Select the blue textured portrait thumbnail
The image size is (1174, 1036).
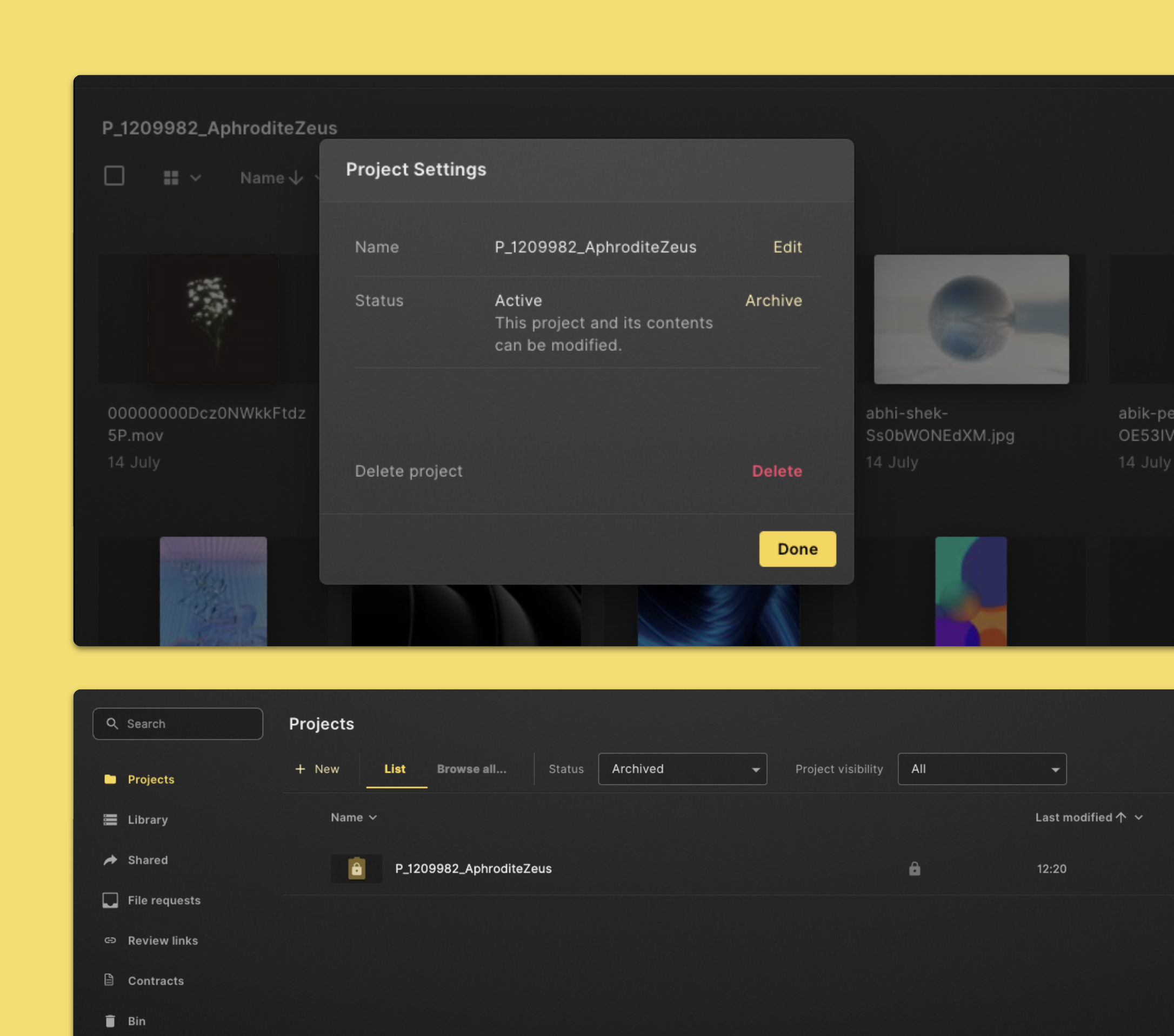tap(213, 591)
